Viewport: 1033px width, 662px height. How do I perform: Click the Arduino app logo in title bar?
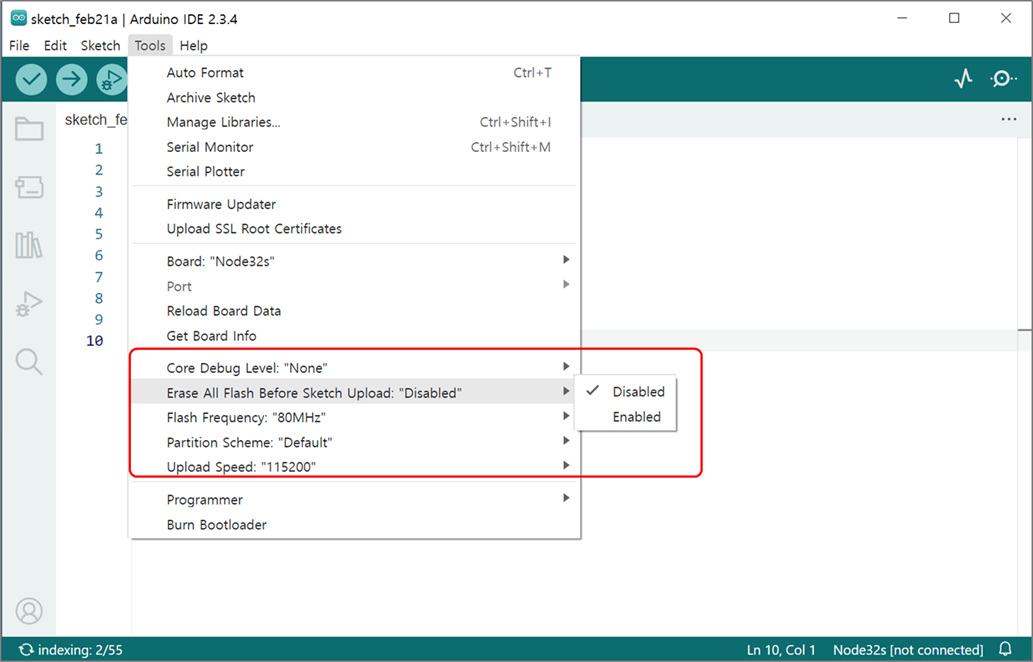[18, 18]
